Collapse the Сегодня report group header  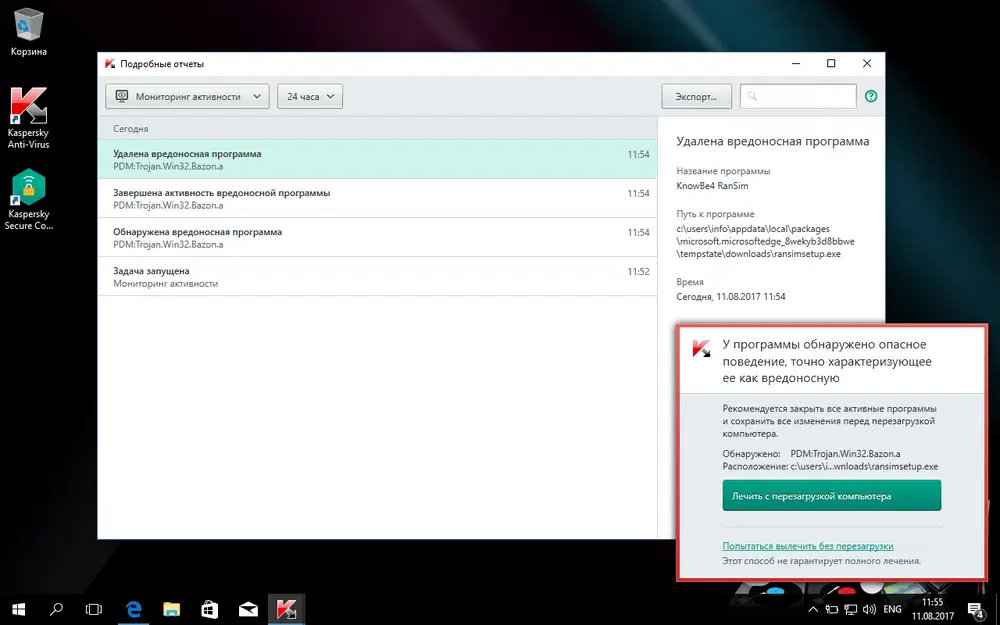tap(130, 129)
